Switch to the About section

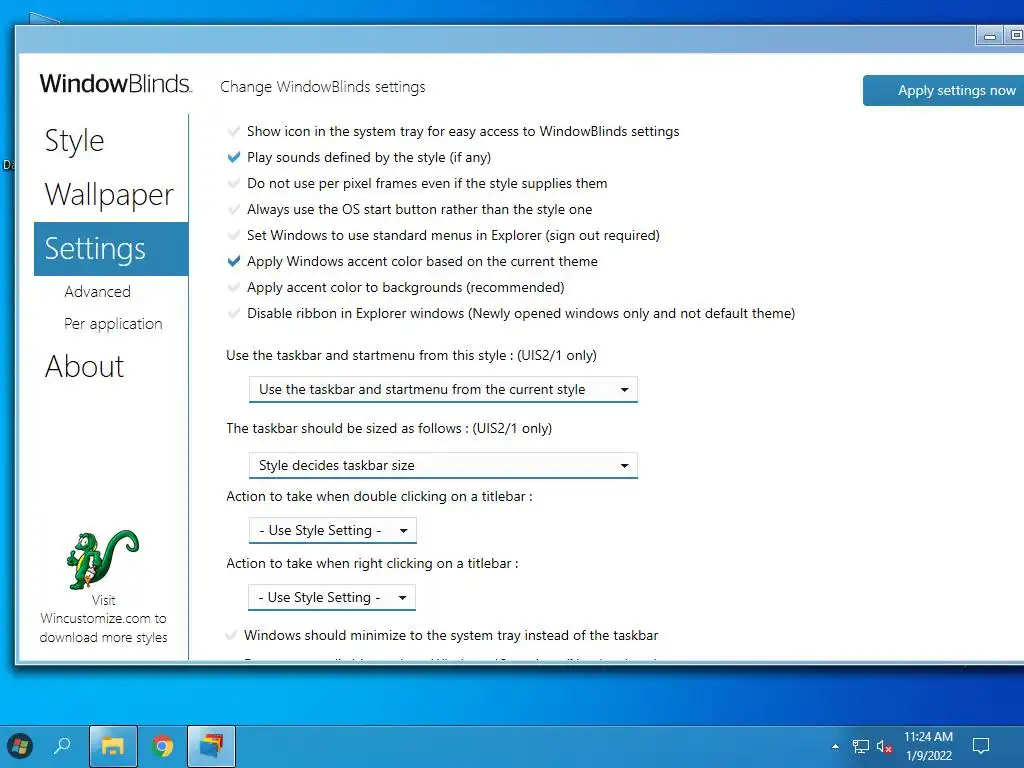pos(84,366)
